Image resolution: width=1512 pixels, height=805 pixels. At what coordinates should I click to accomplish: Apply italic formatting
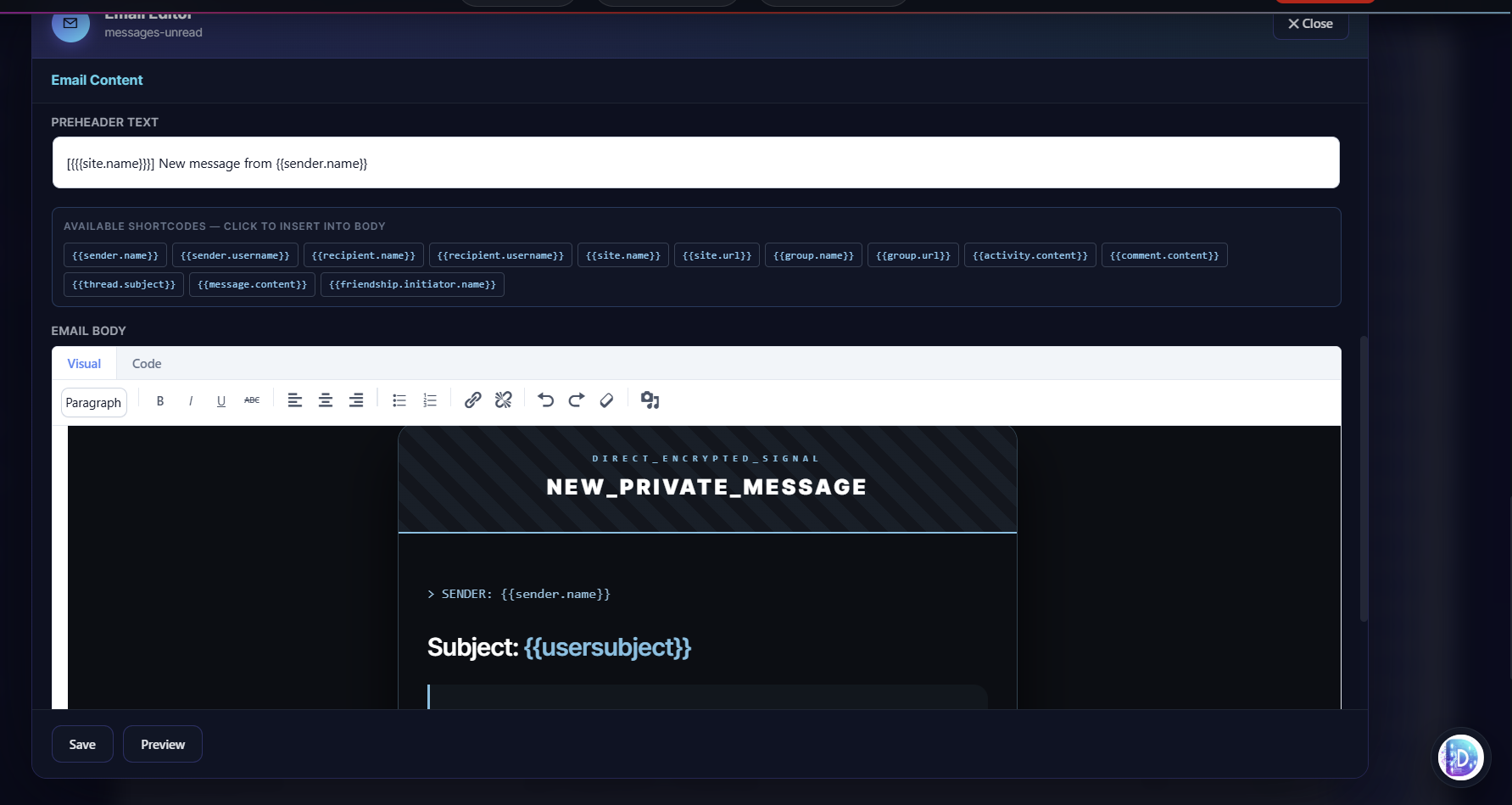tap(190, 400)
